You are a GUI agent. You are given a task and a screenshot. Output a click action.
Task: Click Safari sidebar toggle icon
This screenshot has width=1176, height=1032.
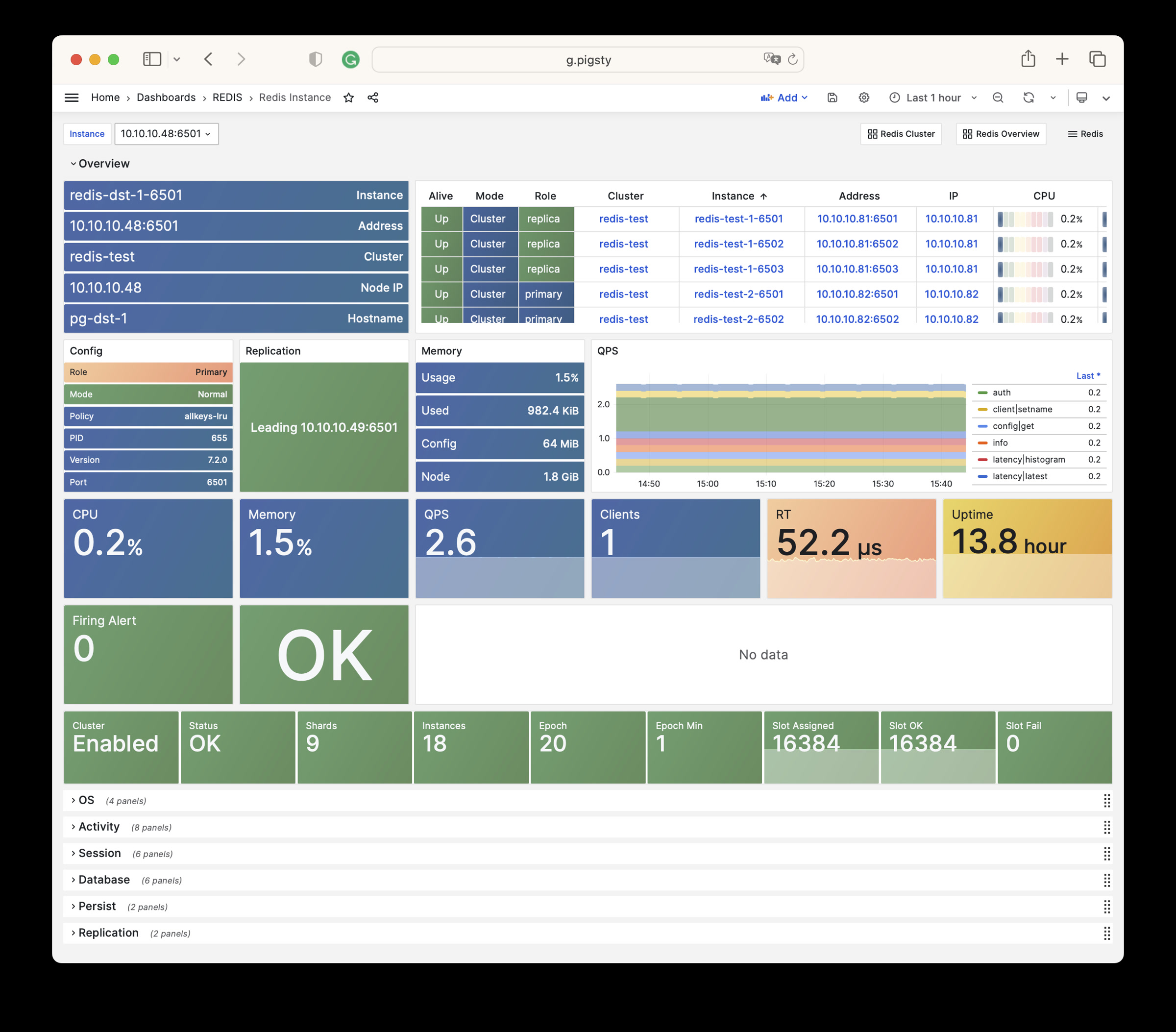click(x=152, y=59)
